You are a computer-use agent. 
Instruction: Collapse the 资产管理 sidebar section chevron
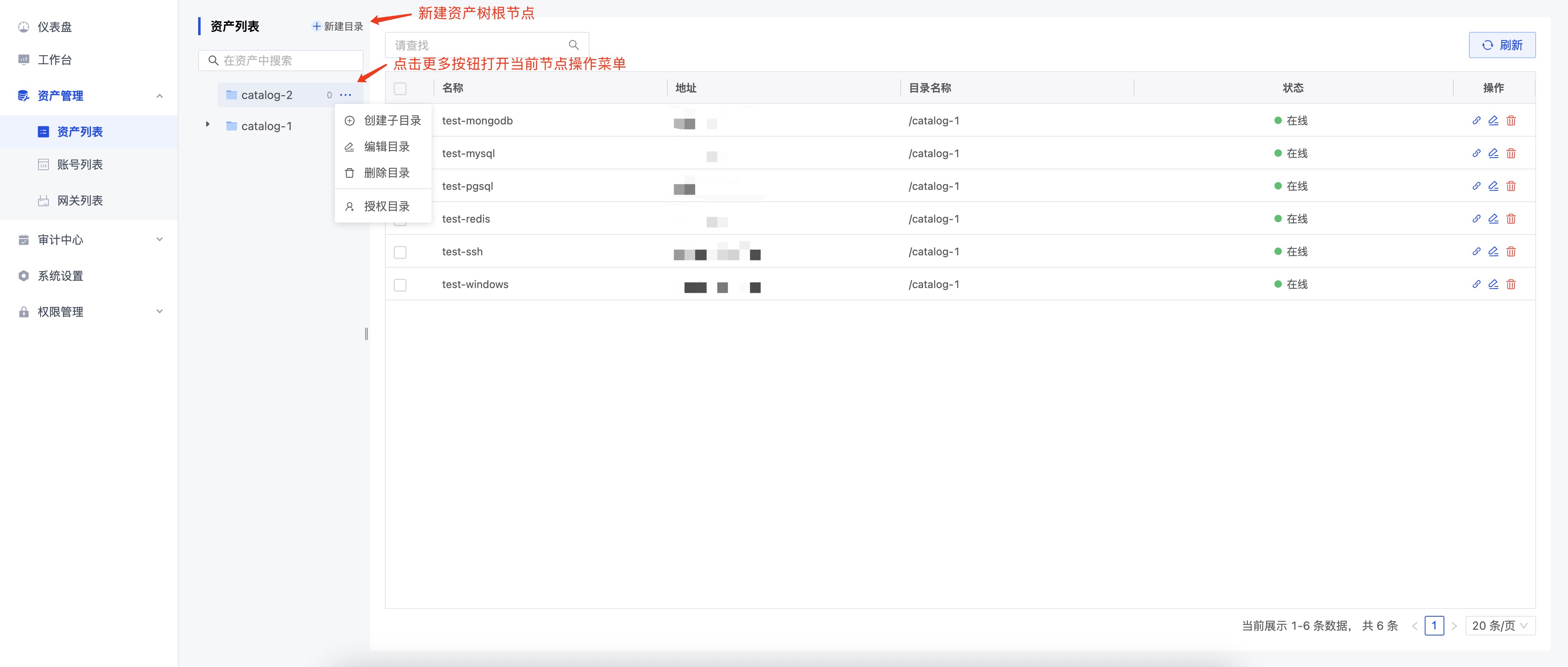160,96
